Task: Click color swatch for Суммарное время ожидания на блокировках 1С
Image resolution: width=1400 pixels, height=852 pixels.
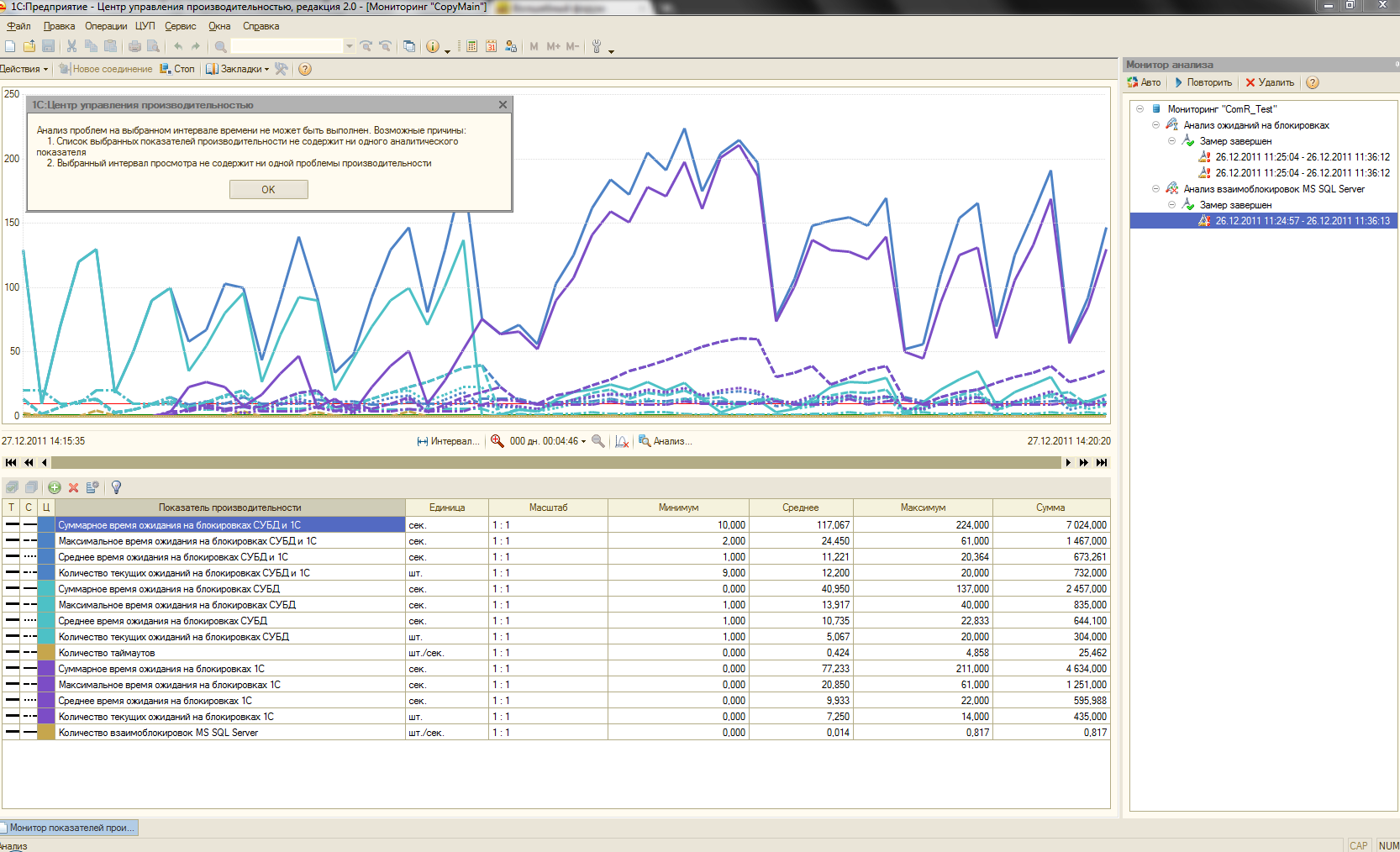Action: click(47, 669)
